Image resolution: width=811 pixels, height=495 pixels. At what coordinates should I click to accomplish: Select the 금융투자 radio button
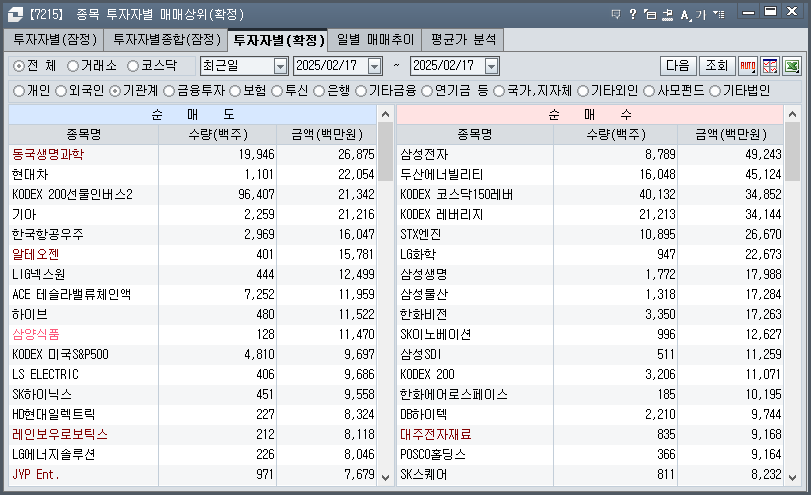coord(169,91)
